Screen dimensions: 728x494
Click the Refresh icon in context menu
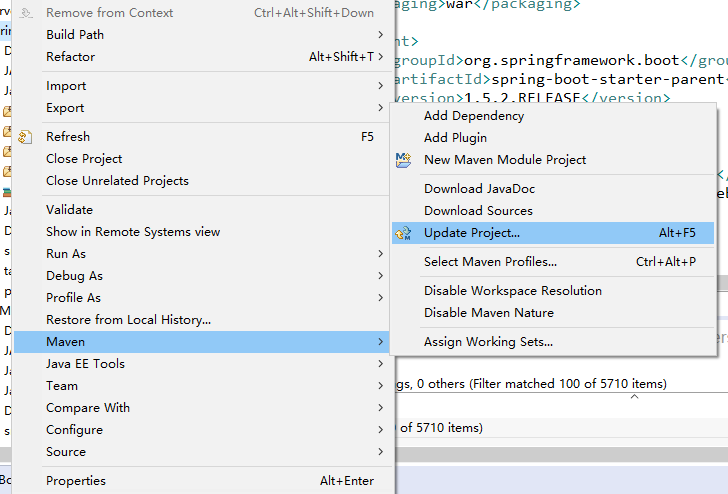[27, 137]
